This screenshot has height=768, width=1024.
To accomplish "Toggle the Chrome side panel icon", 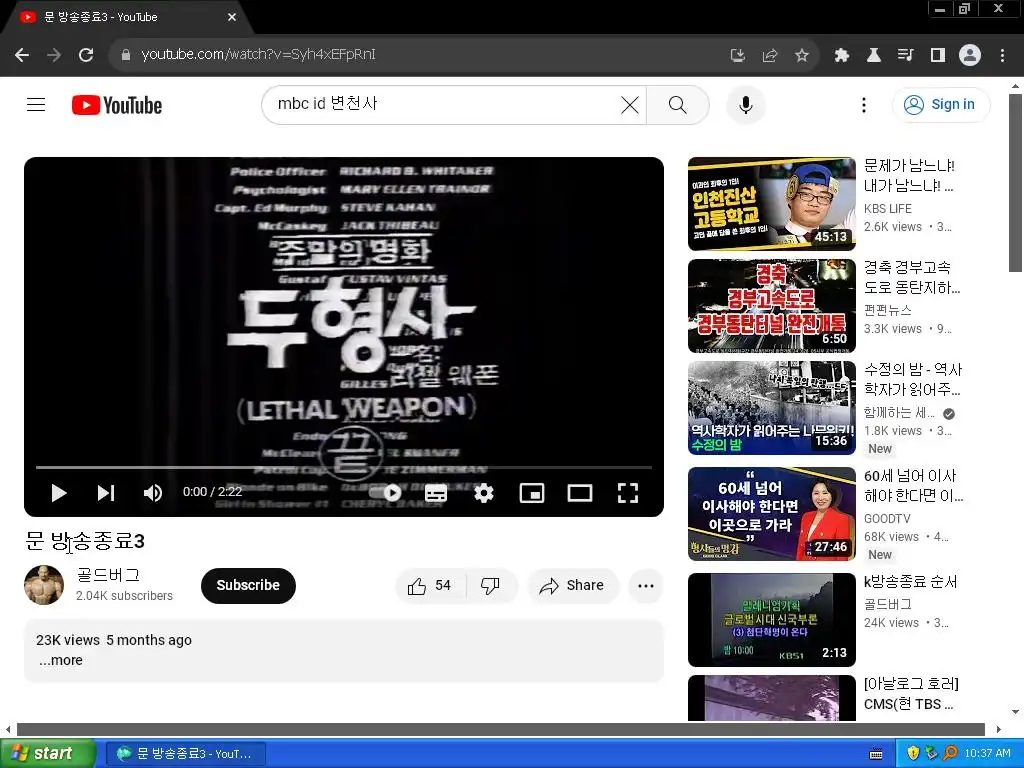I will coord(938,56).
